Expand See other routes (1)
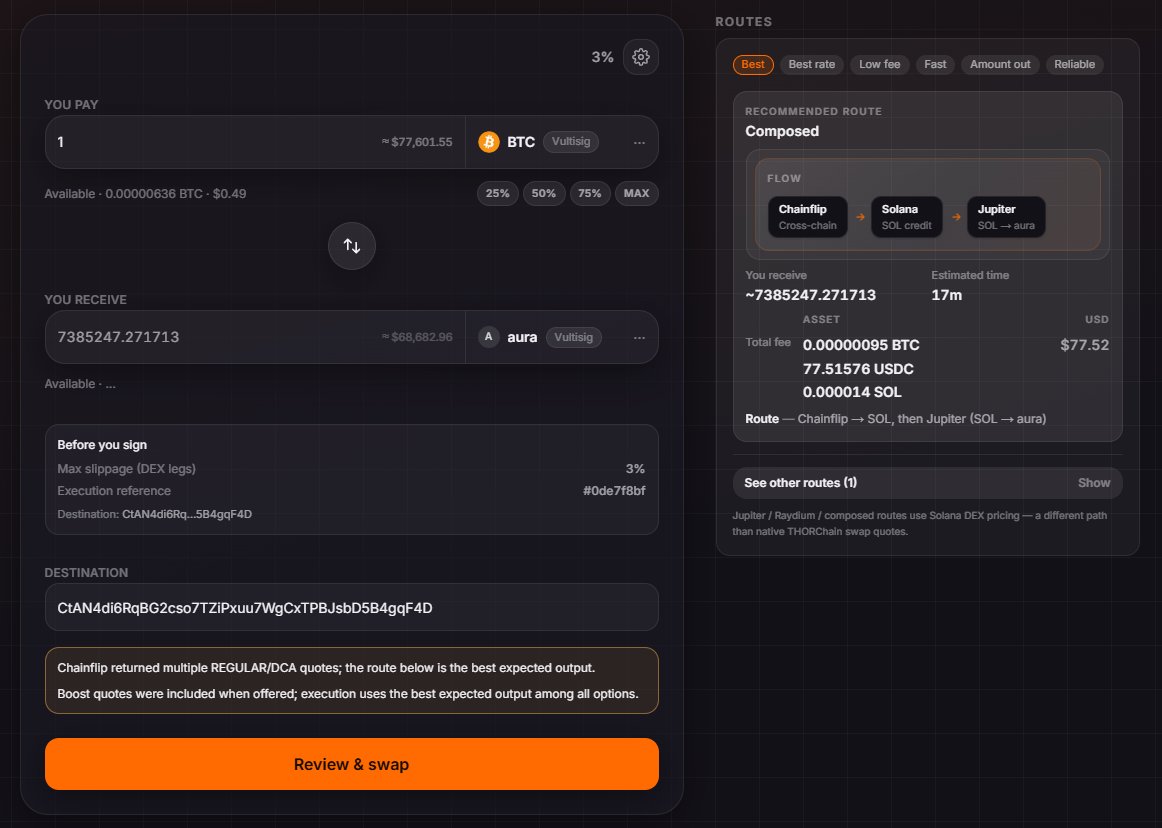Viewport: 1162px width, 828px height. point(927,483)
